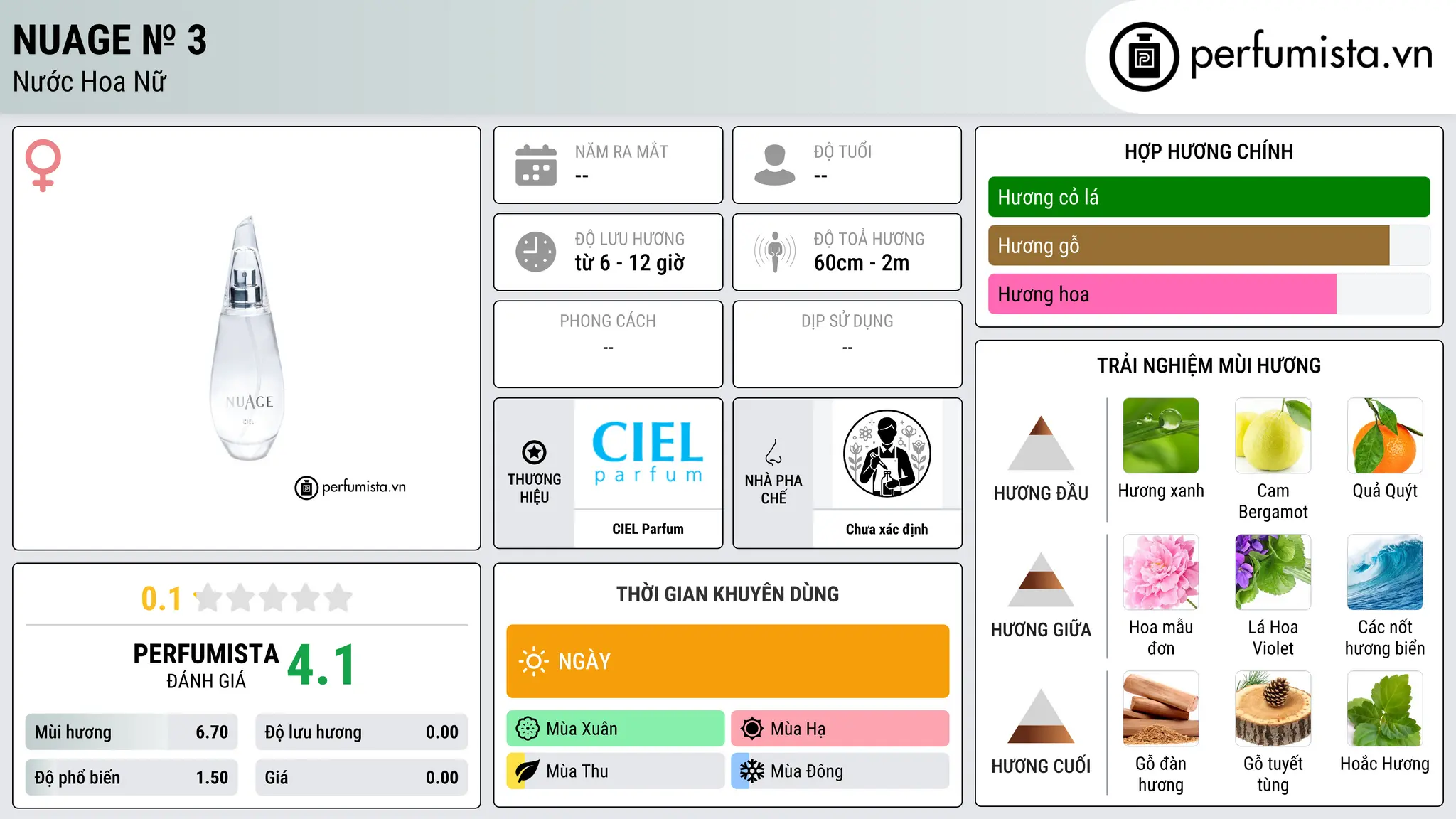Viewport: 1456px width, 819px height.
Task: Open the Quả Quýt note image
Action: [1385, 436]
